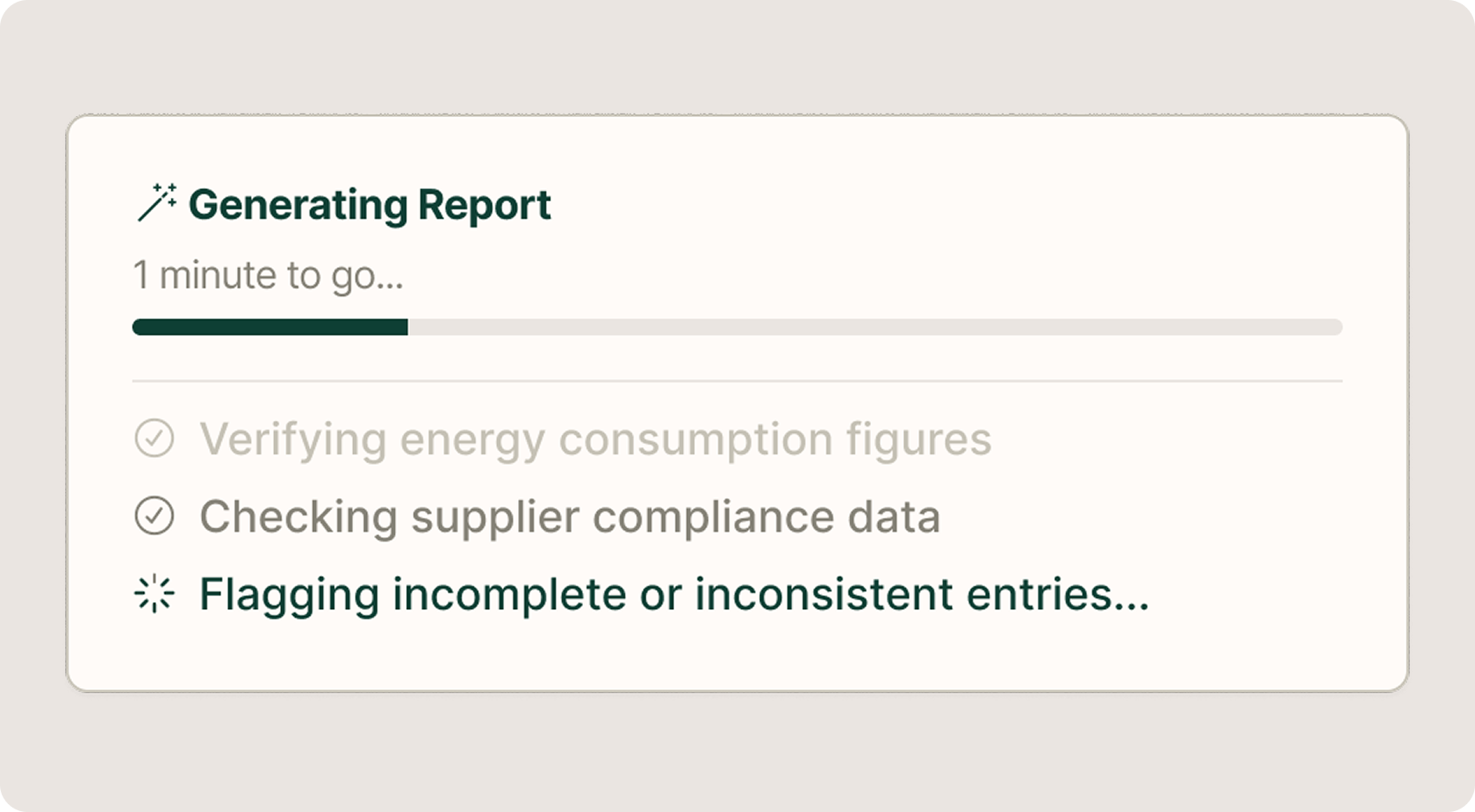Click the word 'Report' in the heading

point(484,205)
